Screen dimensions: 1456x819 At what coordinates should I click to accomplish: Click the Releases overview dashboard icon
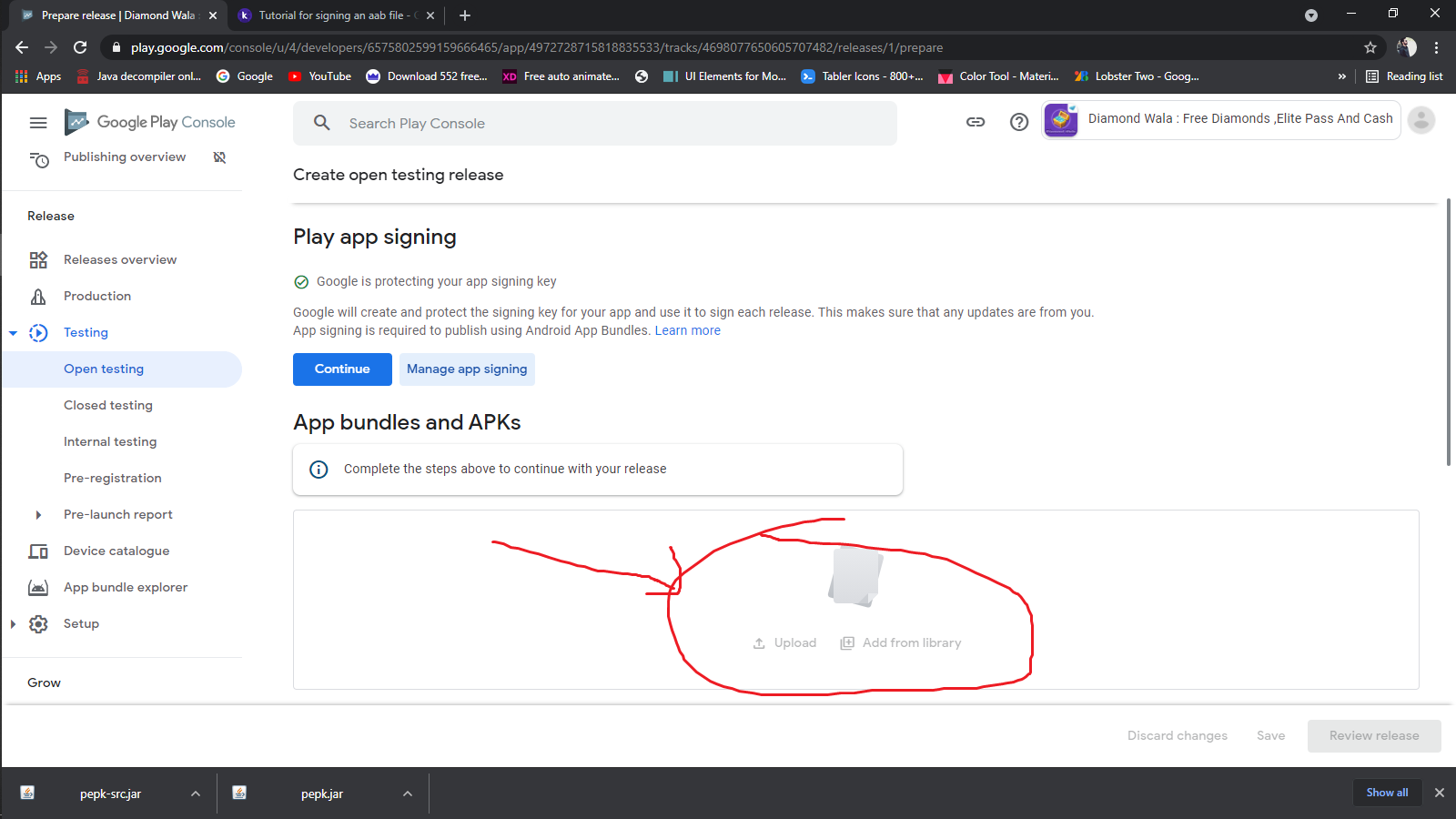pyautogui.click(x=38, y=260)
